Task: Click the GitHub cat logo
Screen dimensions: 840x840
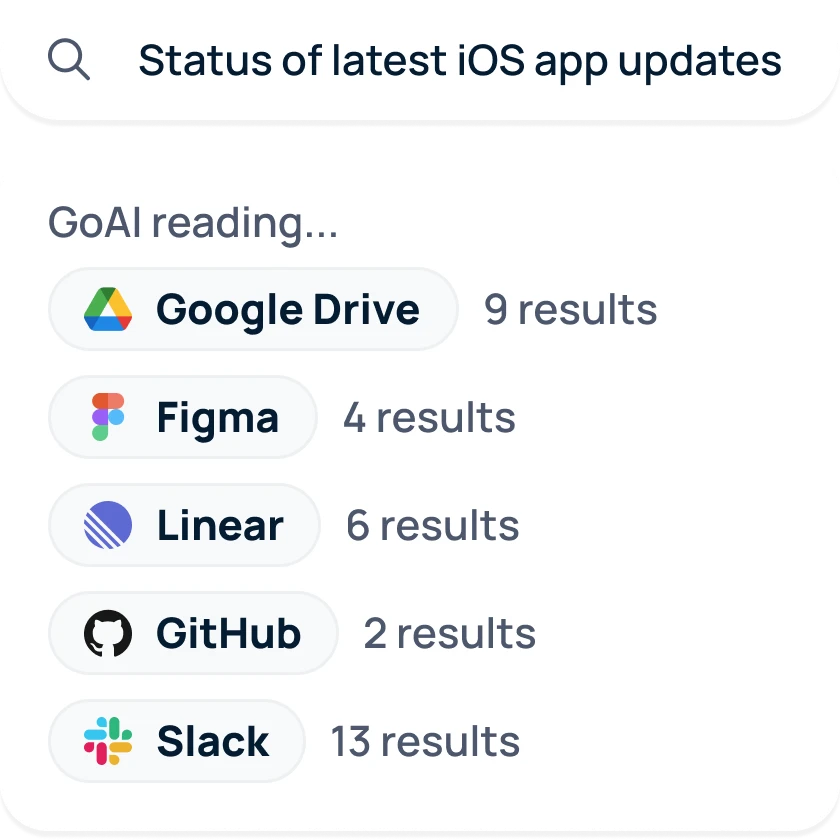Action: [x=110, y=632]
